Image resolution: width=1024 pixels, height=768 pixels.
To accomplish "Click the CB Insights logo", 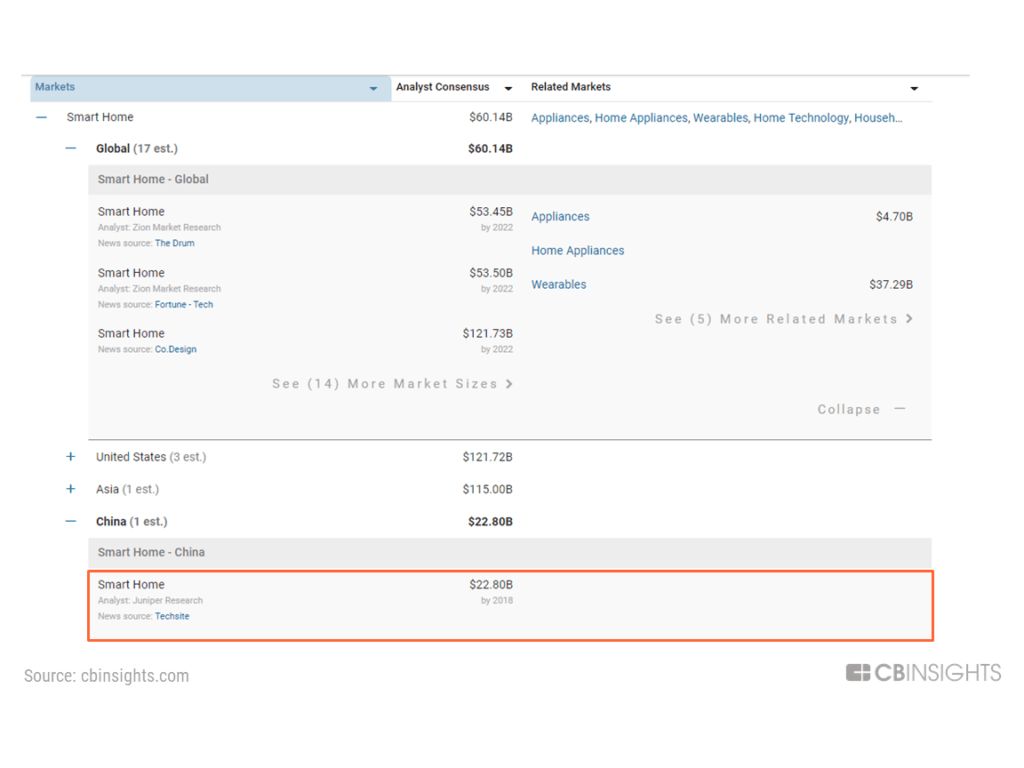I will 923,673.
